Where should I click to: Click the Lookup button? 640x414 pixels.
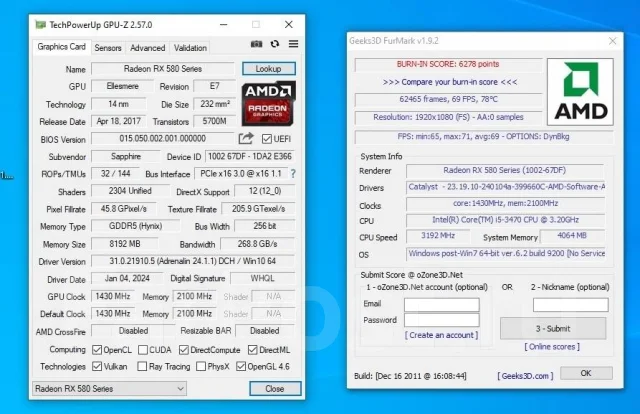pos(269,69)
